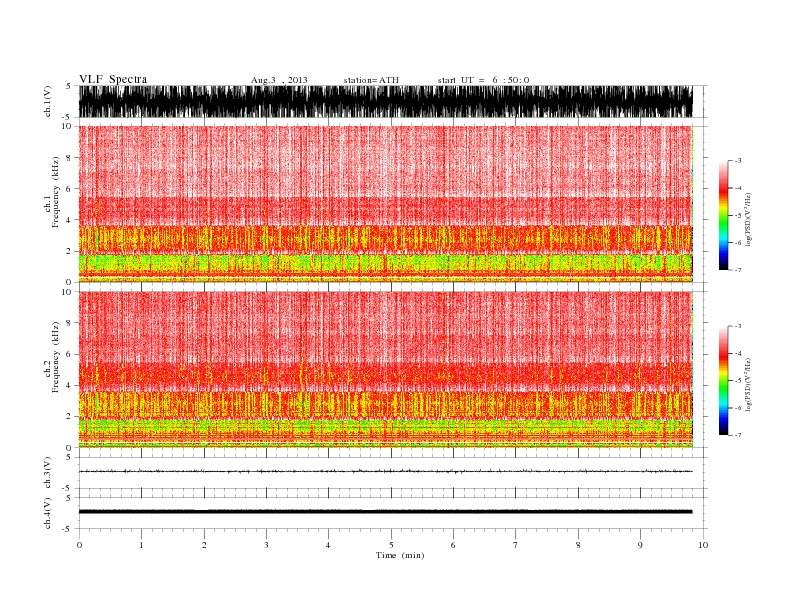Screen dimensions: 792x612
Task: Click the ch.1 waveform plot
Action: (385, 101)
